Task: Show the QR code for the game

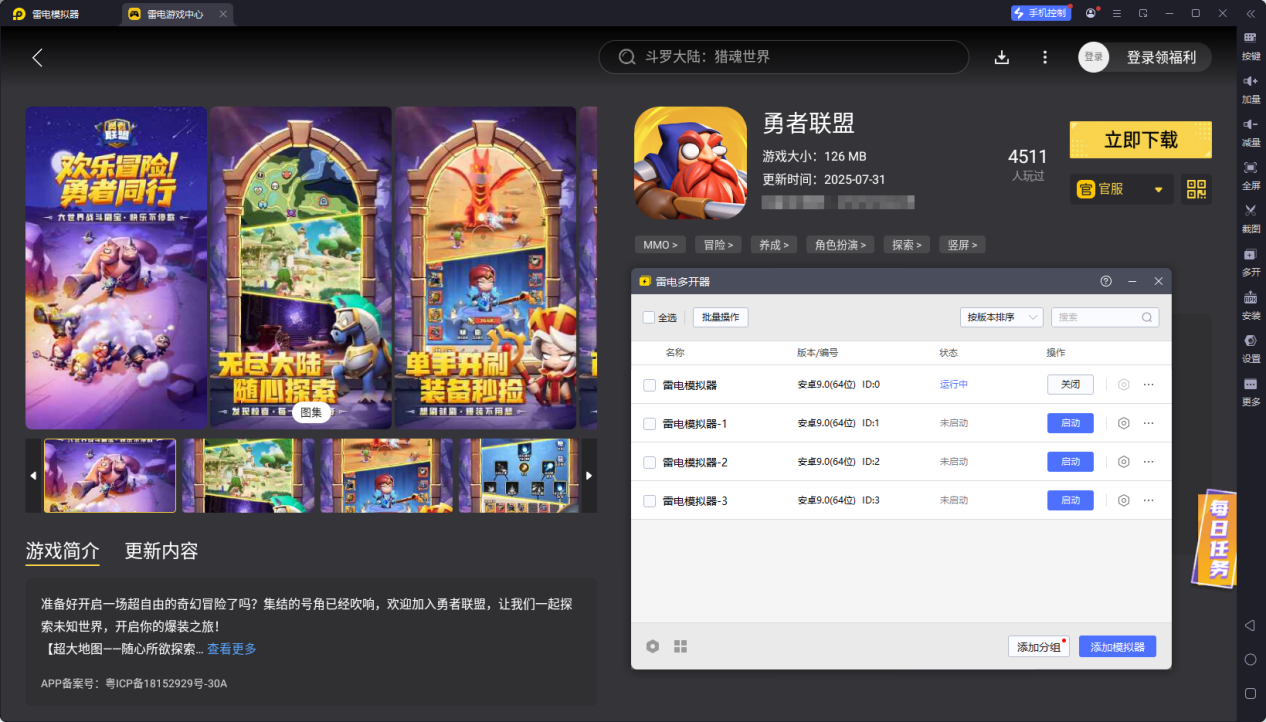Action: pyautogui.click(x=1196, y=189)
